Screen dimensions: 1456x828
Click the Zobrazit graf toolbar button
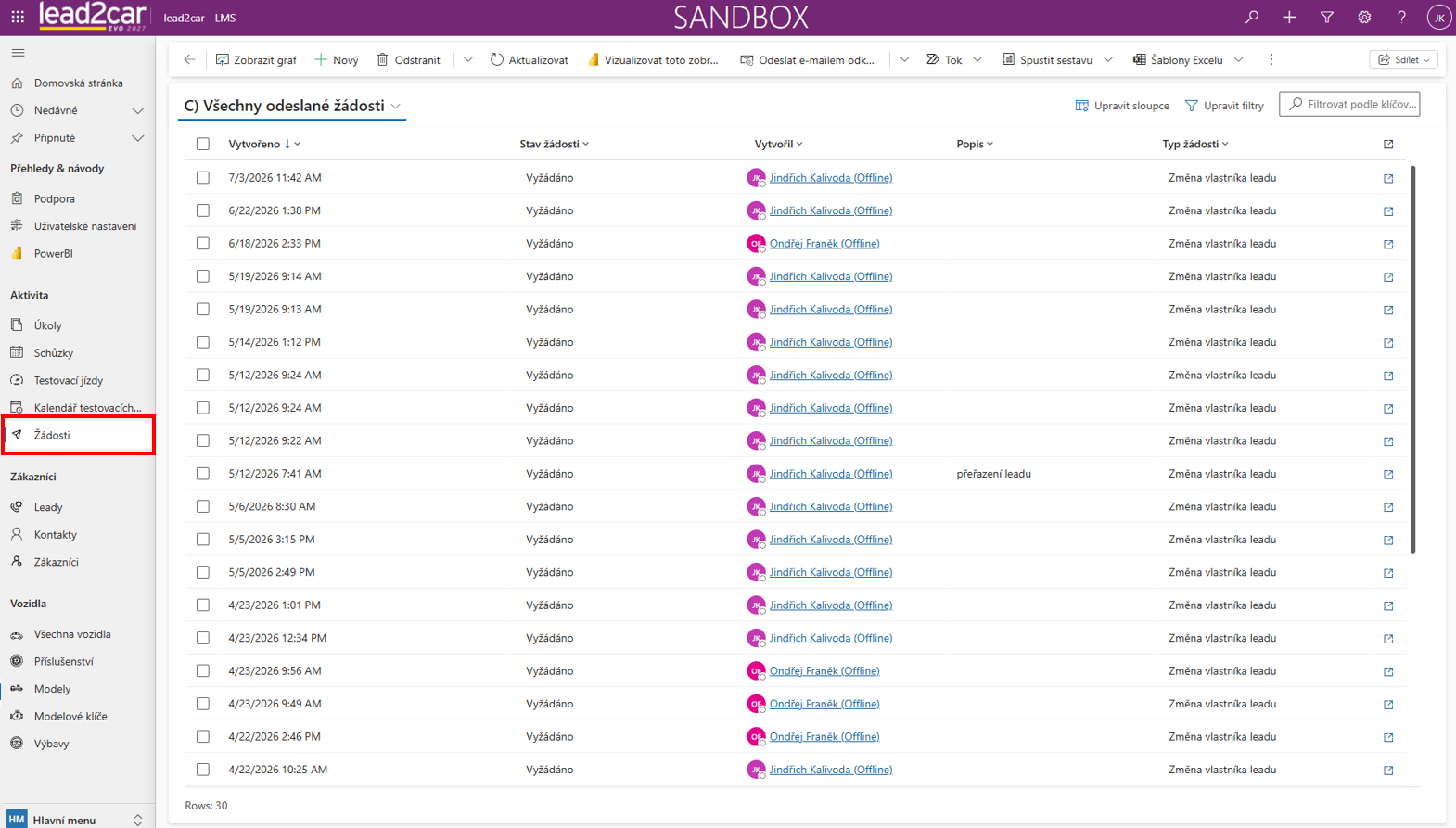(x=256, y=59)
